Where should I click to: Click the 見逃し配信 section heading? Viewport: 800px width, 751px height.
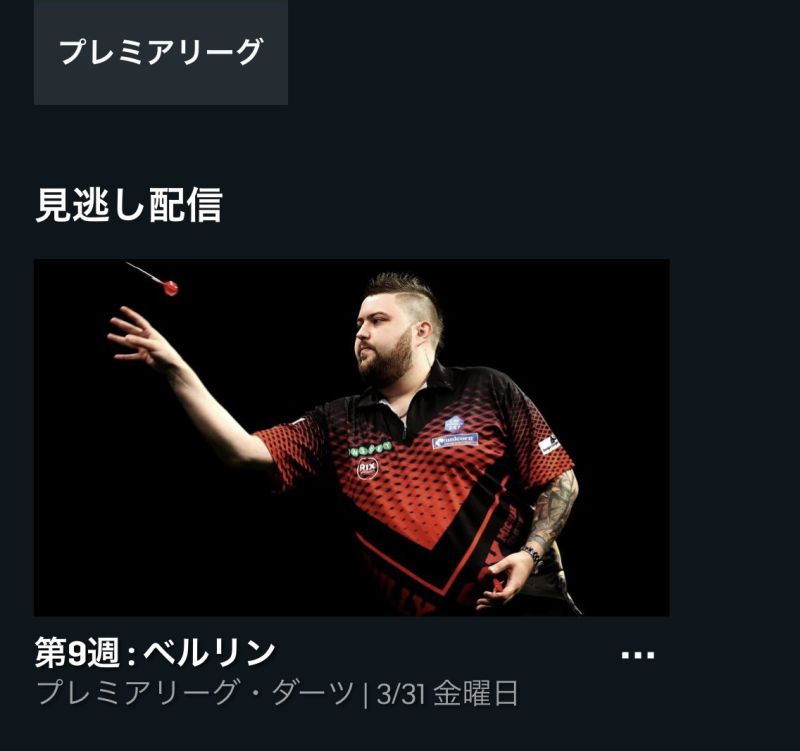tap(129, 205)
